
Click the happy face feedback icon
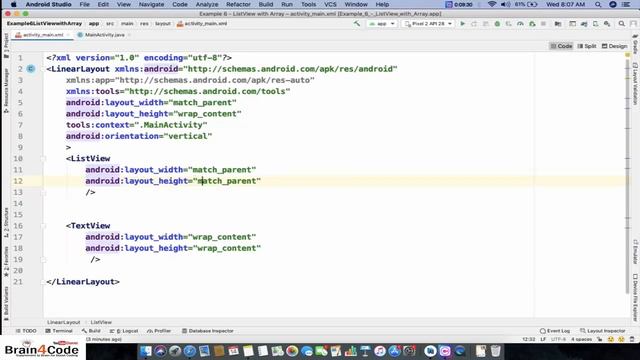click(x=611, y=340)
